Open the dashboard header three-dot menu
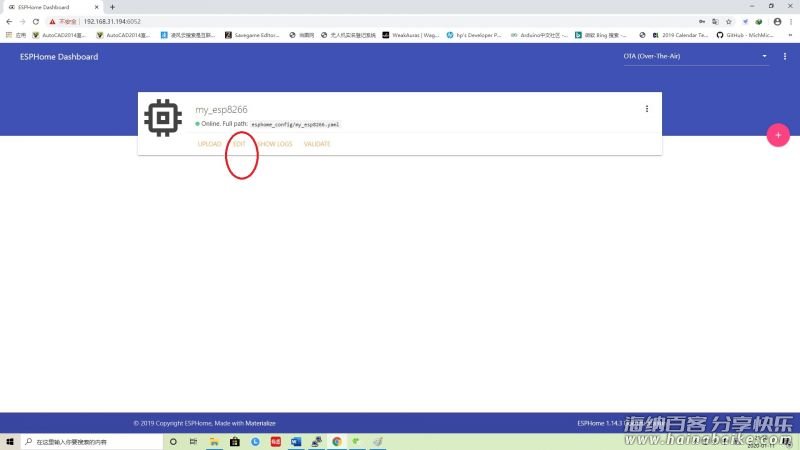Image resolution: width=800 pixels, height=450 pixels. (784, 57)
